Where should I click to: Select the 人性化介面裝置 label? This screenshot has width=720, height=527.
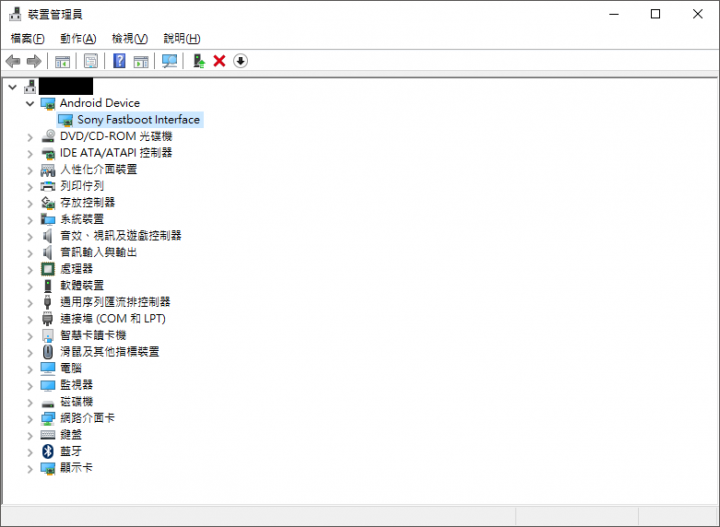(x=99, y=169)
